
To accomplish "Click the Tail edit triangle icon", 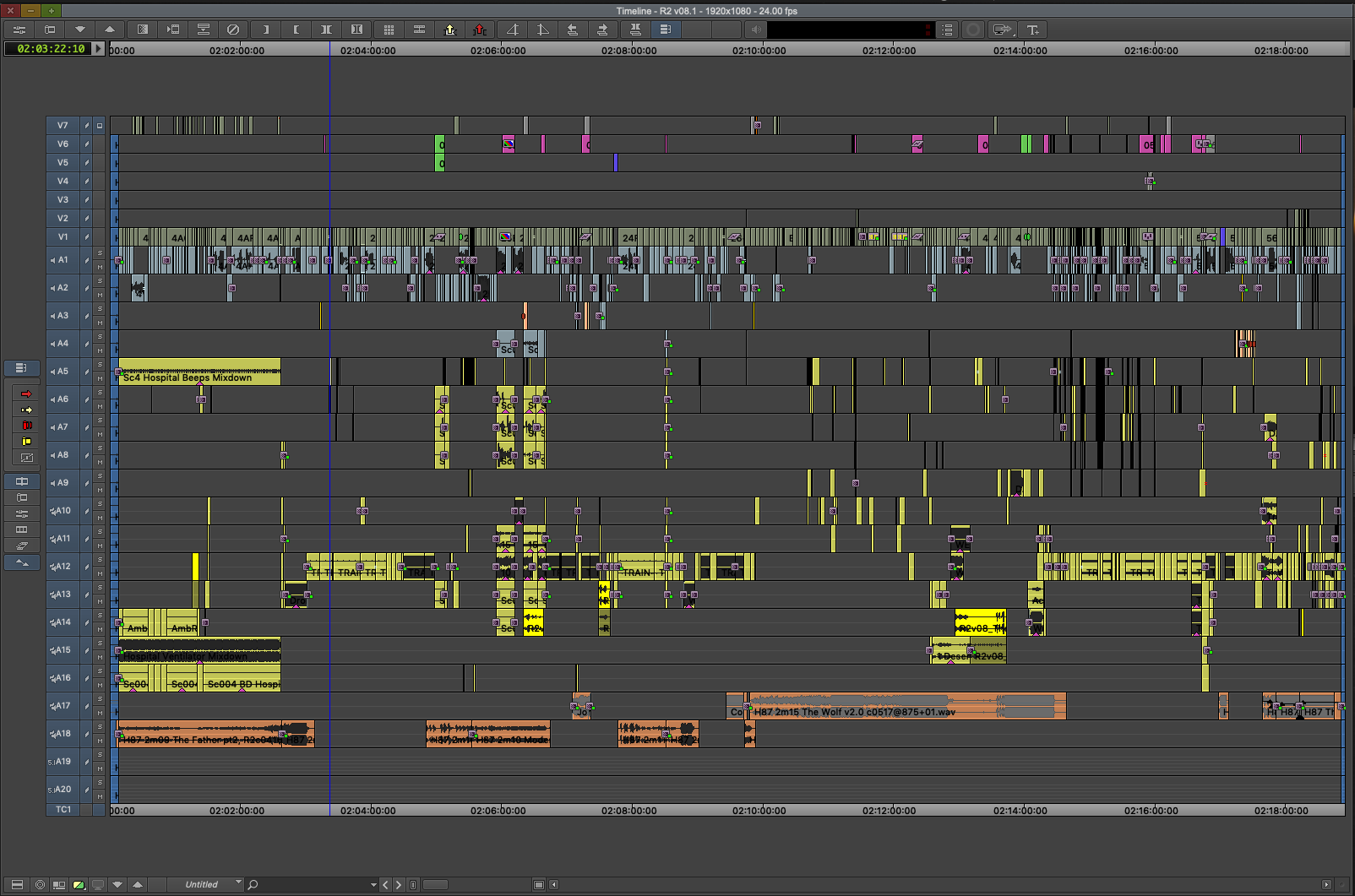I will coord(542,30).
